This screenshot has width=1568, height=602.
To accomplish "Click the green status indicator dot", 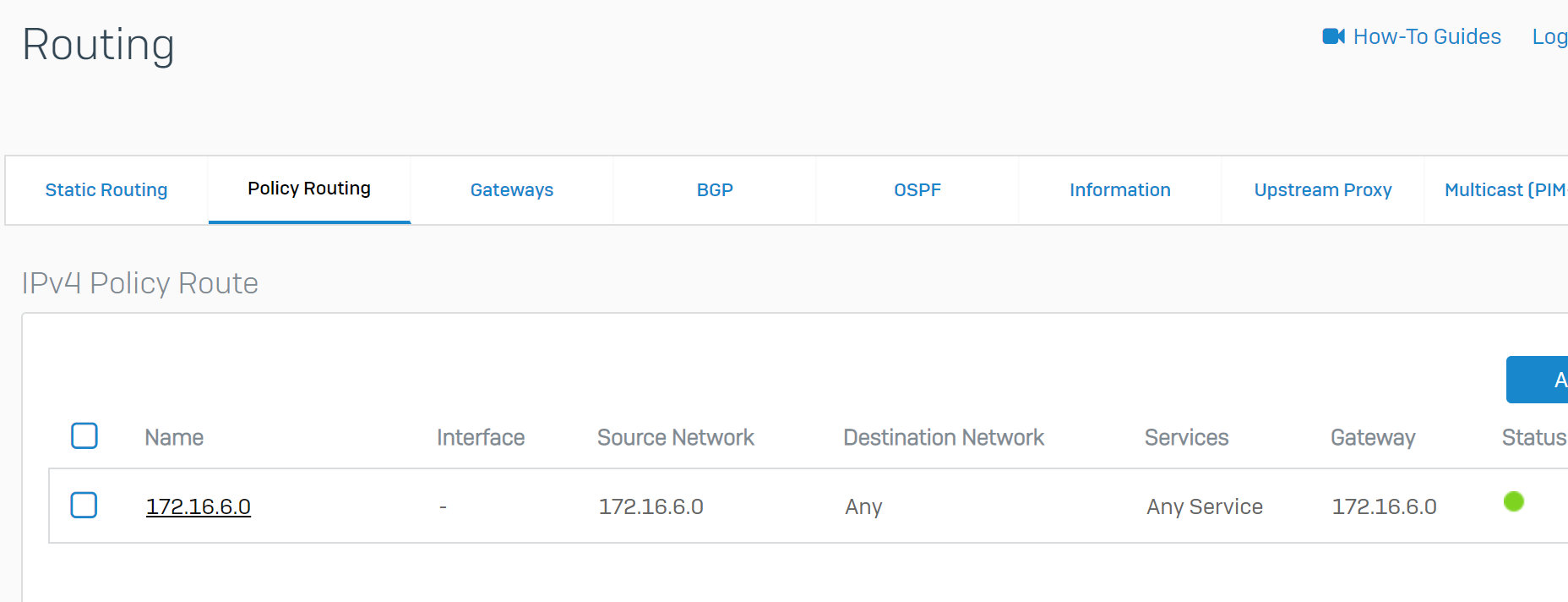I will [1513, 502].
